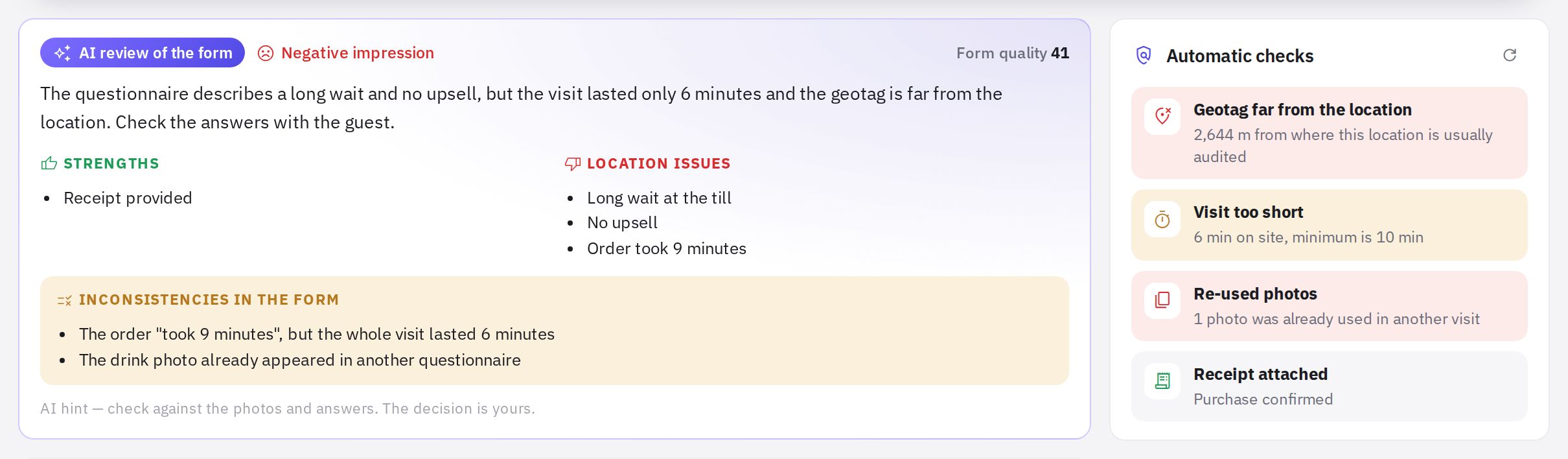This screenshot has height=459, width=1568.
Task: Click the copy icon for Re-used photos
Action: pos(1163,300)
